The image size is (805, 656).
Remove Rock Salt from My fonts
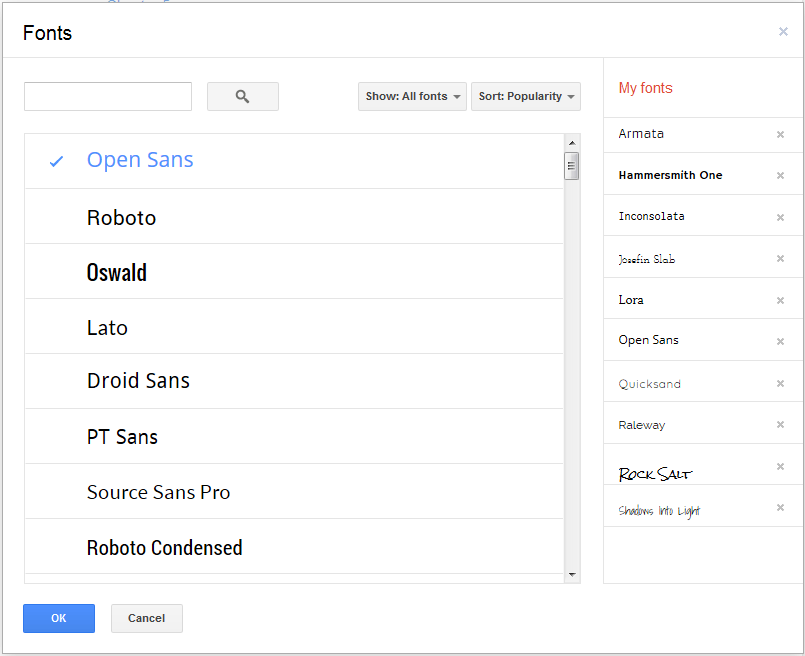point(780,466)
